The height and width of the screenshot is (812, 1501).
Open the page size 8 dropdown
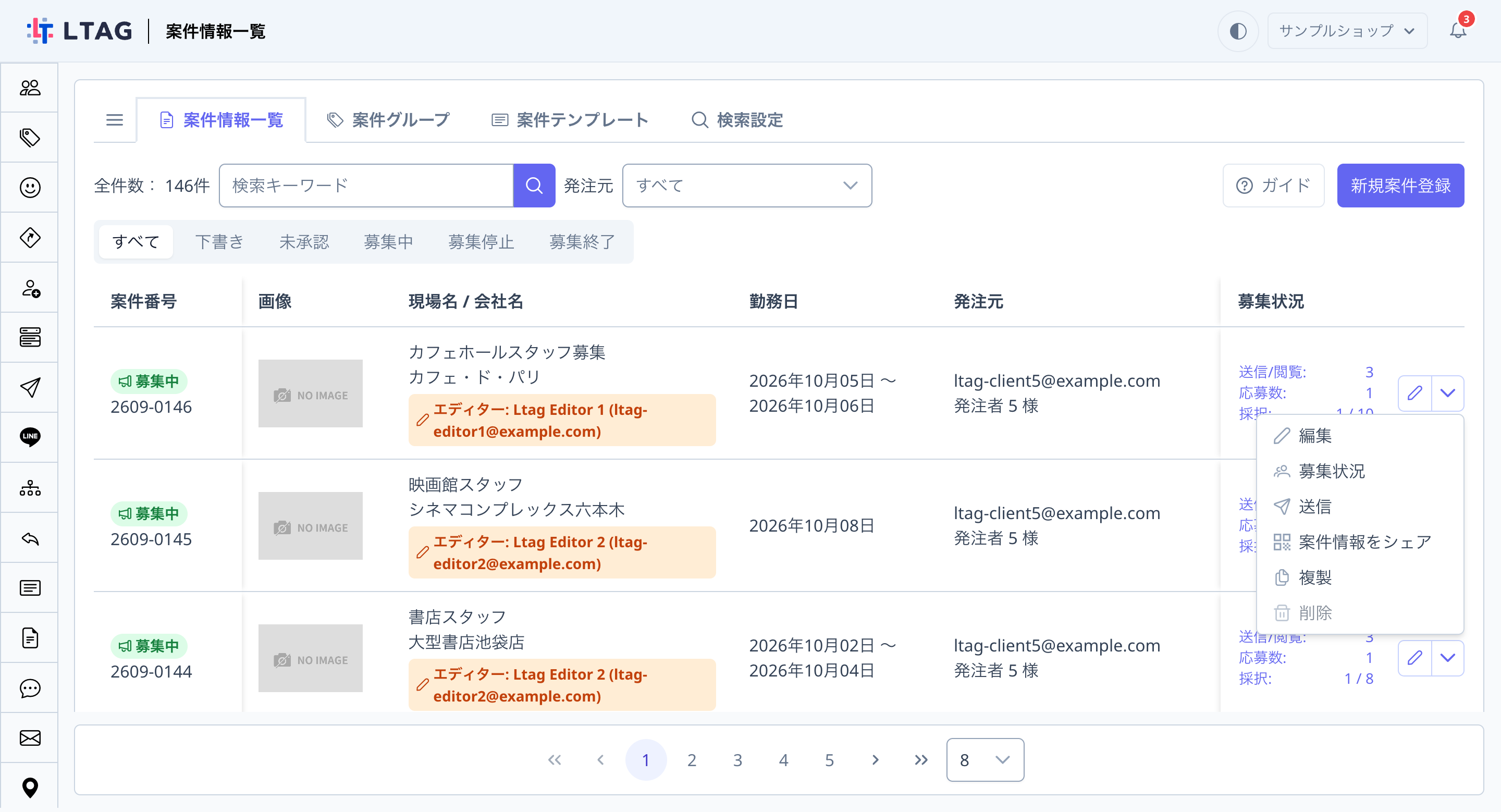[x=985, y=759]
